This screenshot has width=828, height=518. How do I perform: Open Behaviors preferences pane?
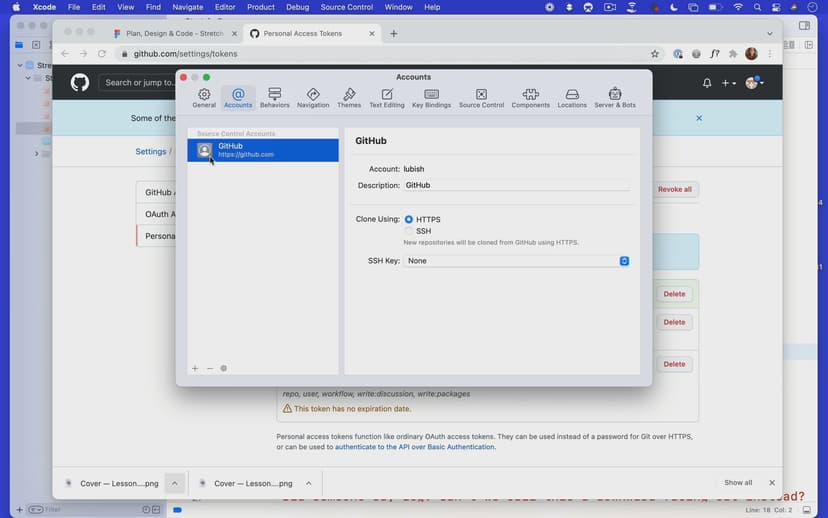point(274,97)
